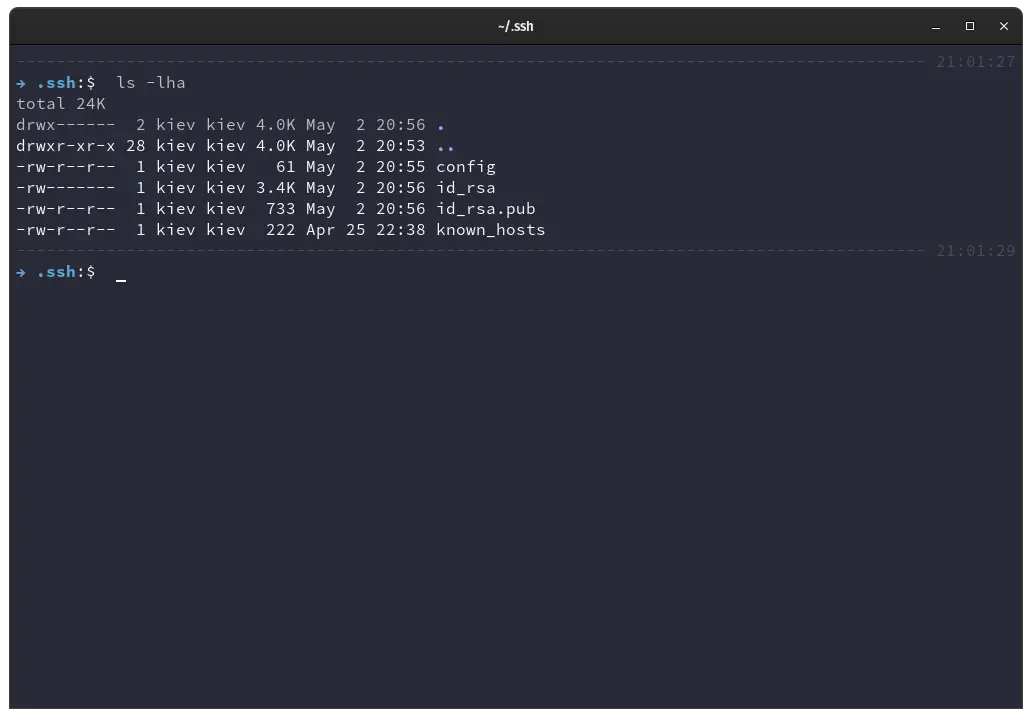Screen dimensions: 1032x718
Task: Click the timestamp 21:01:27
Action: (975, 62)
